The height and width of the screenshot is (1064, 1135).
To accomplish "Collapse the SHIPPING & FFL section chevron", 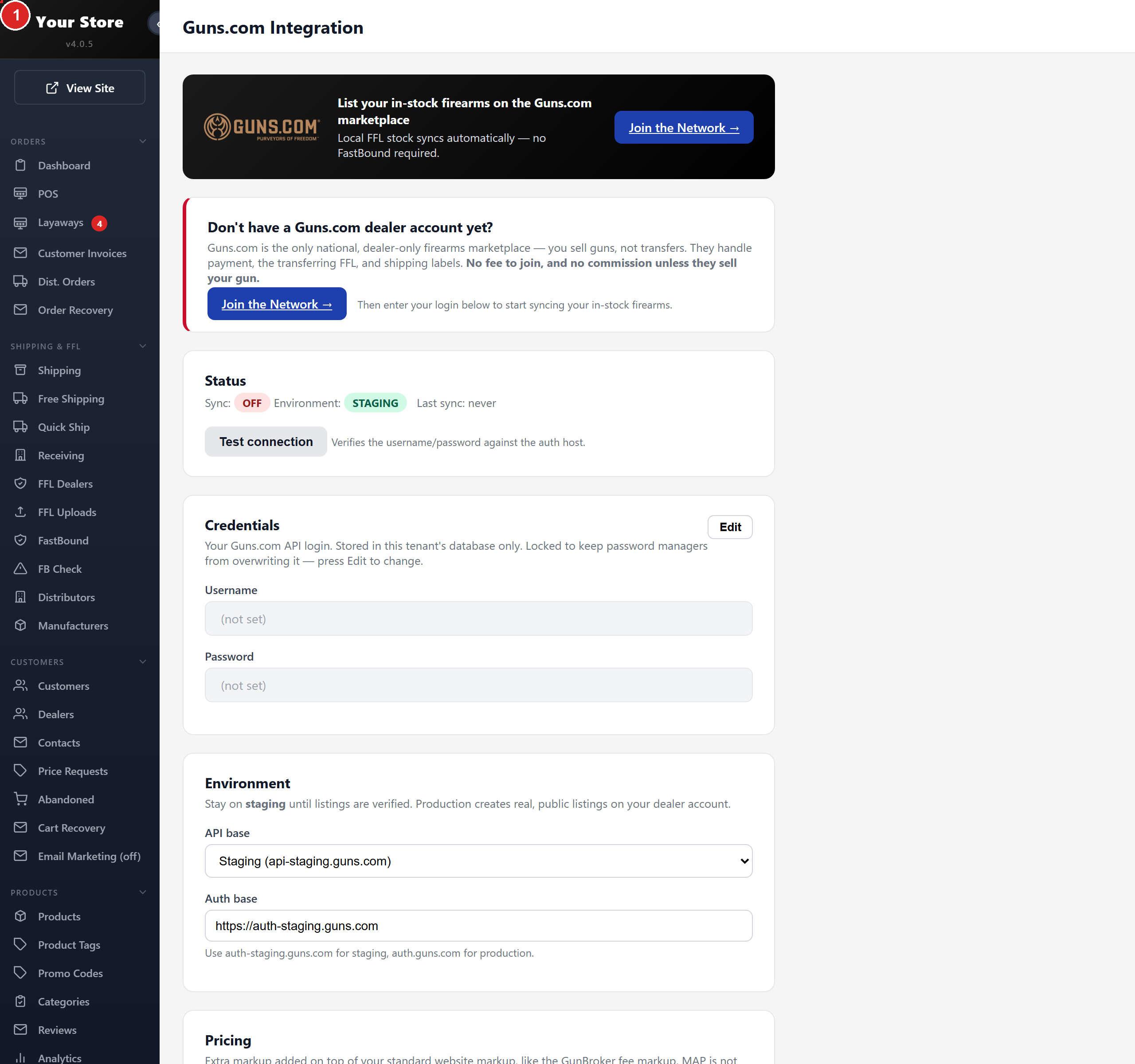I will click(x=143, y=346).
